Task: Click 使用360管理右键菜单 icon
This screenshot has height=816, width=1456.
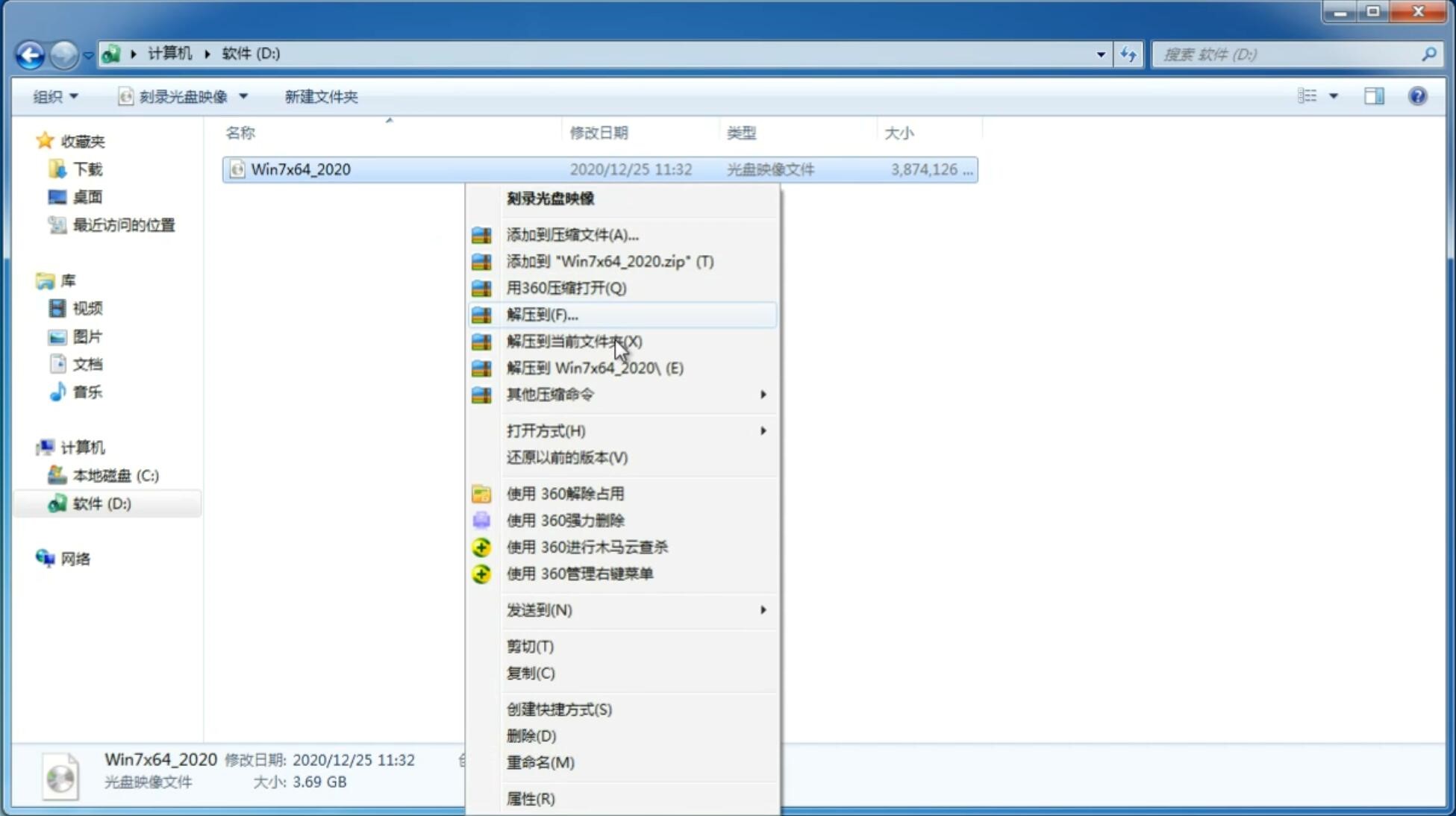Action: (480, 573)
